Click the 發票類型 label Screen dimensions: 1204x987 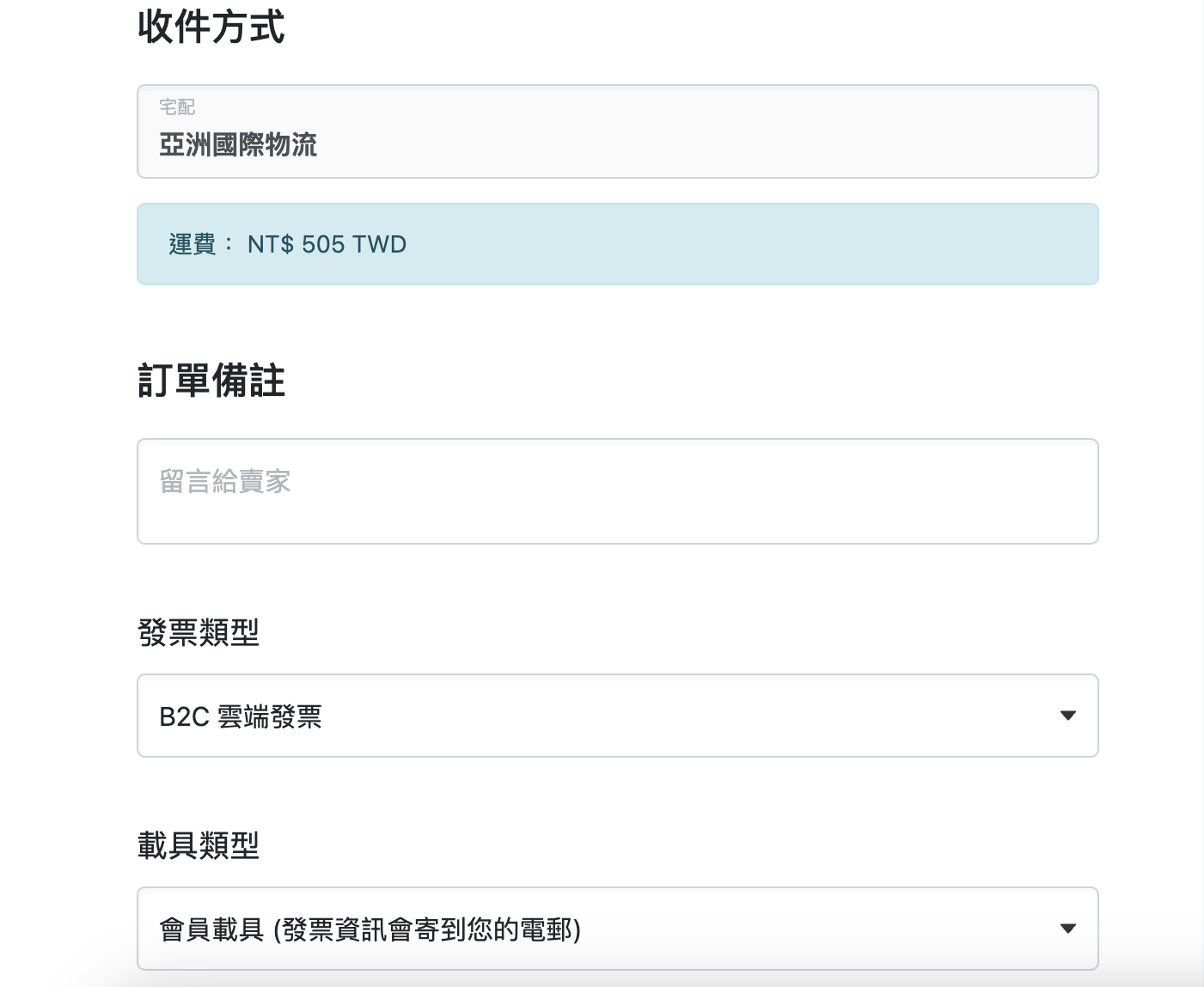pos(199,633)
